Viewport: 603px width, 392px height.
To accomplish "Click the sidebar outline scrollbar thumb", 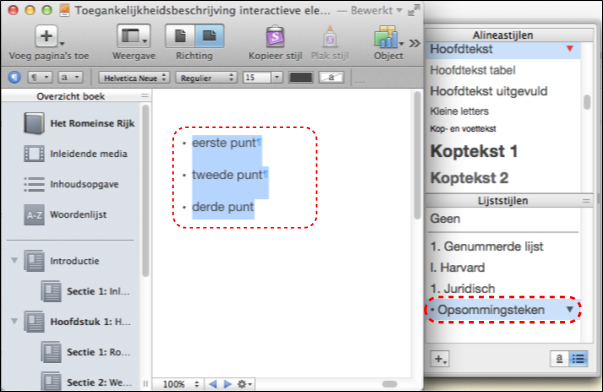I will click(145, 191).
